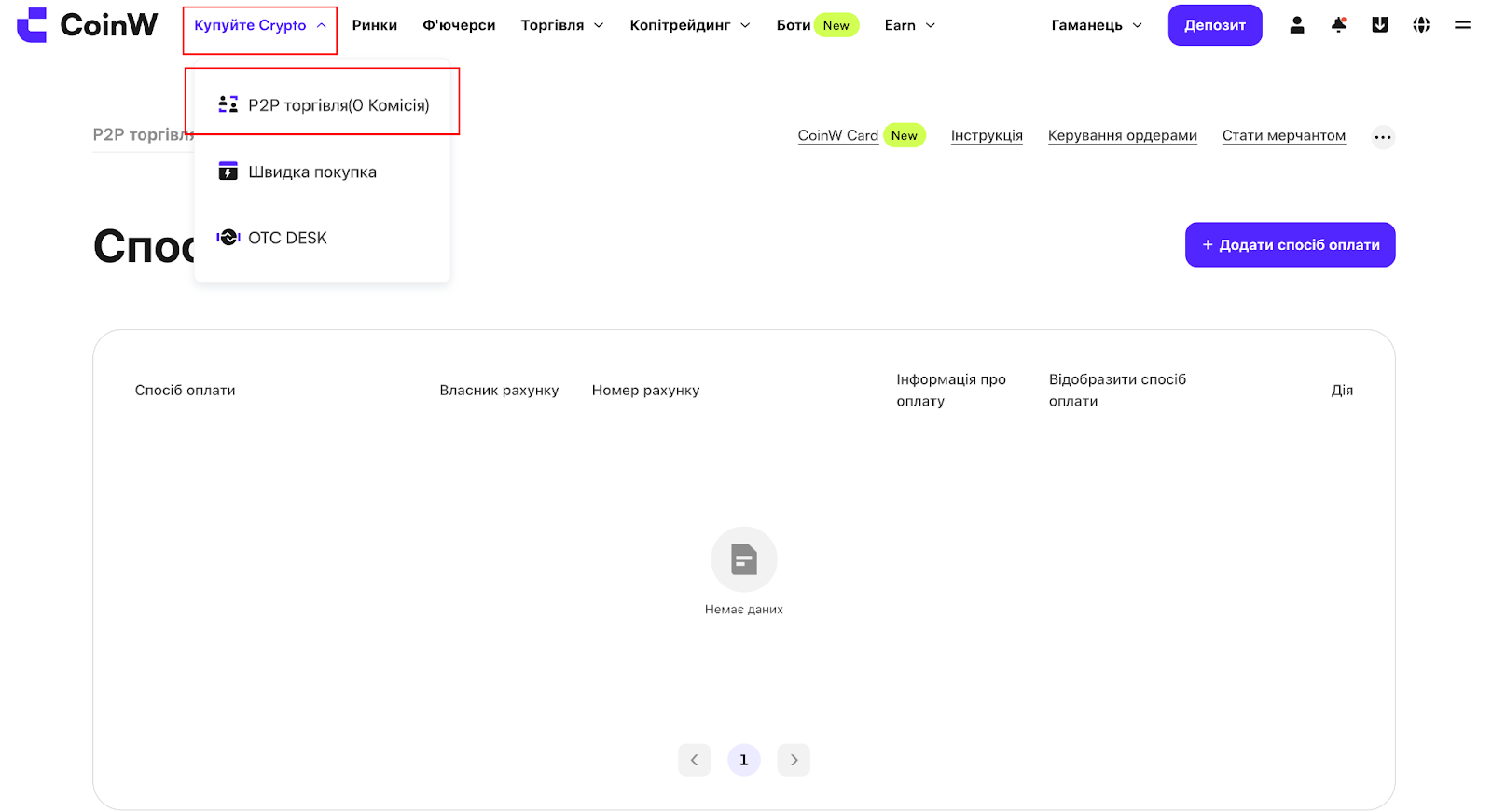This screenshot has width=1492, height=812.
Task: Select Швидка покупка menu entry
Action: 322,172
